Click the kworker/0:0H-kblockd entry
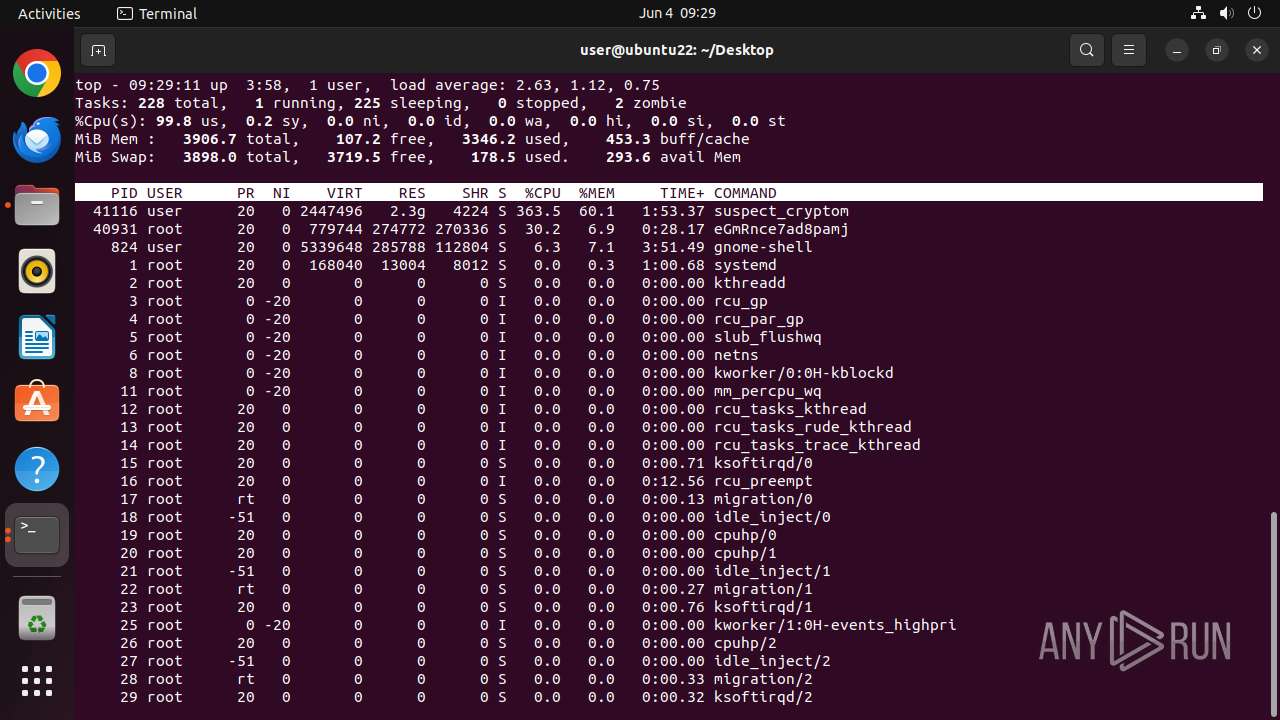Image resolution: width=1280 pixels, height=720 pixels. [804, 373]
